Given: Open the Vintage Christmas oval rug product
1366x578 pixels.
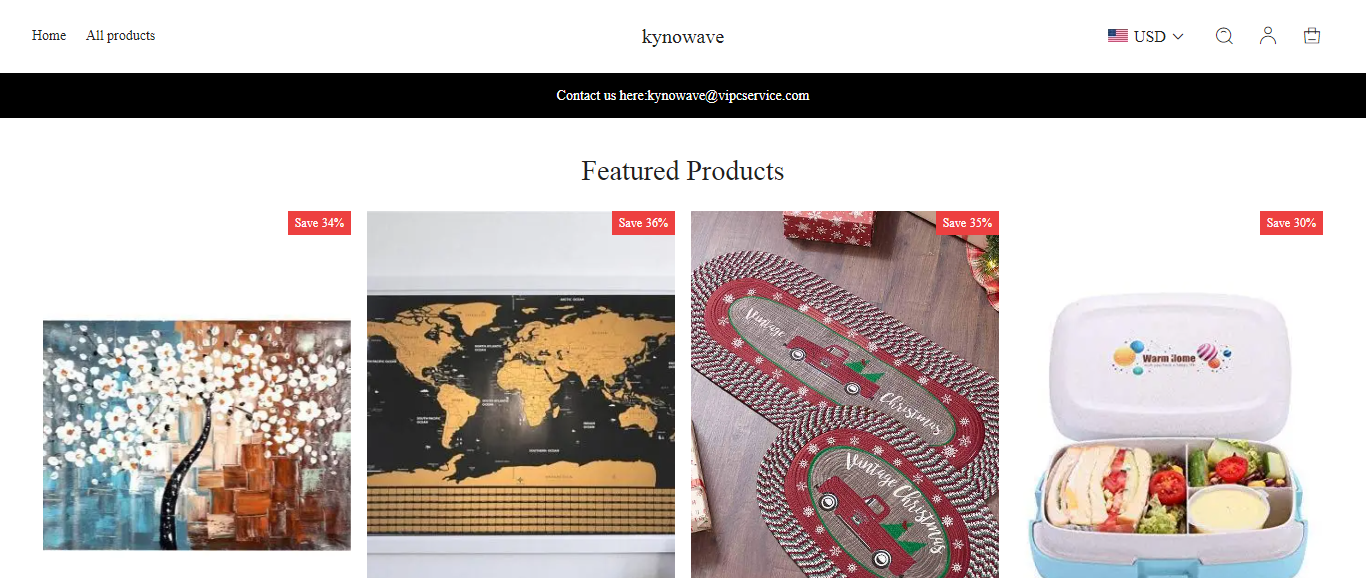Looking at the screenshot, I should pyautogui.click(x=845, y=394).
